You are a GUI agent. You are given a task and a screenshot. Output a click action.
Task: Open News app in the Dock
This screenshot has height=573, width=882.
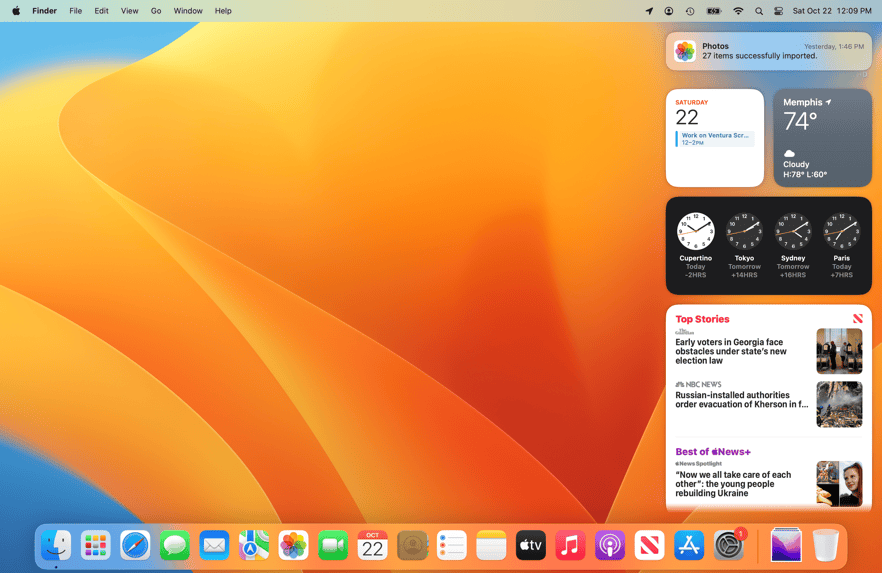pos(650,545)
